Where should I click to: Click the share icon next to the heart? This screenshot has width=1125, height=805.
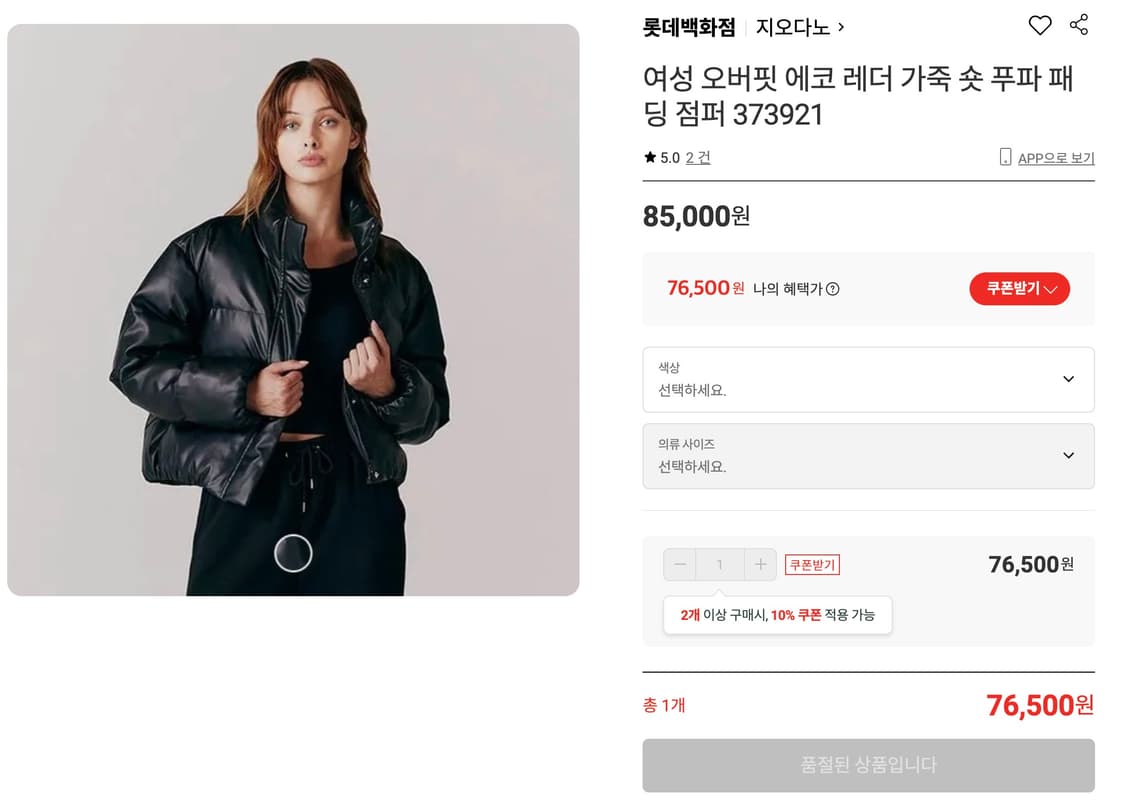tap(1079, 26)
